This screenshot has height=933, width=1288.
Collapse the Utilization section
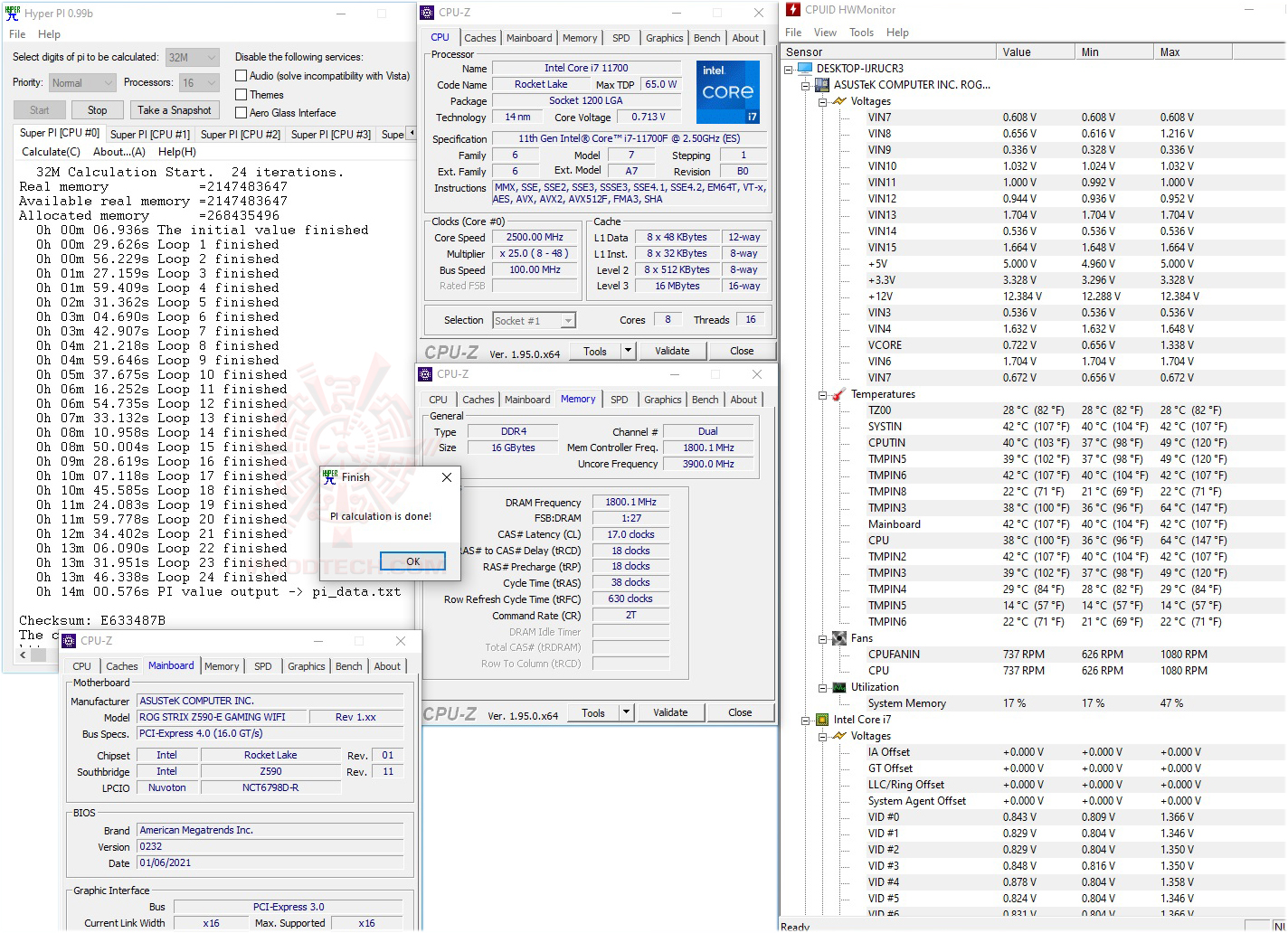[x=823, y=687]
